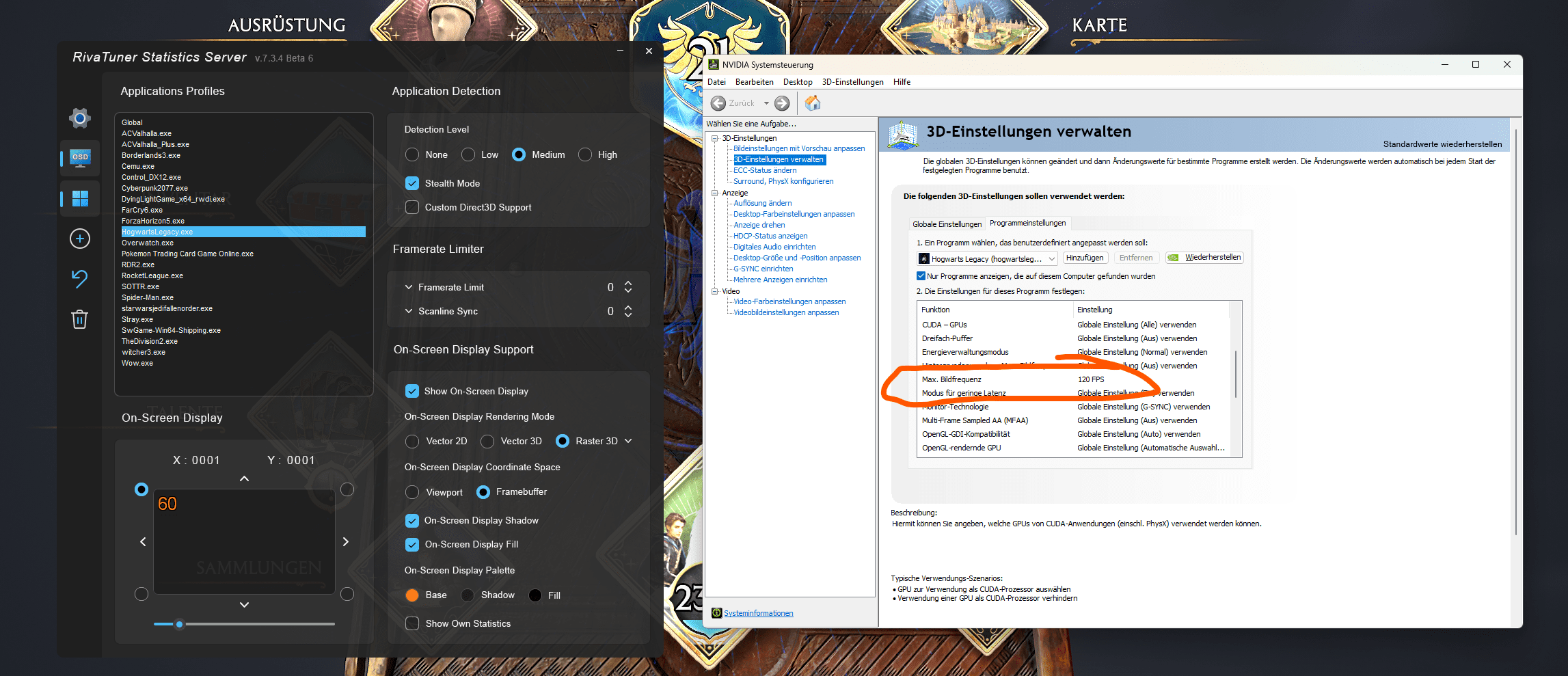Select Viewport coordinate space
Image resolution: width=1568 pixels, height=676 pixels.
click(x=412, y=492)
